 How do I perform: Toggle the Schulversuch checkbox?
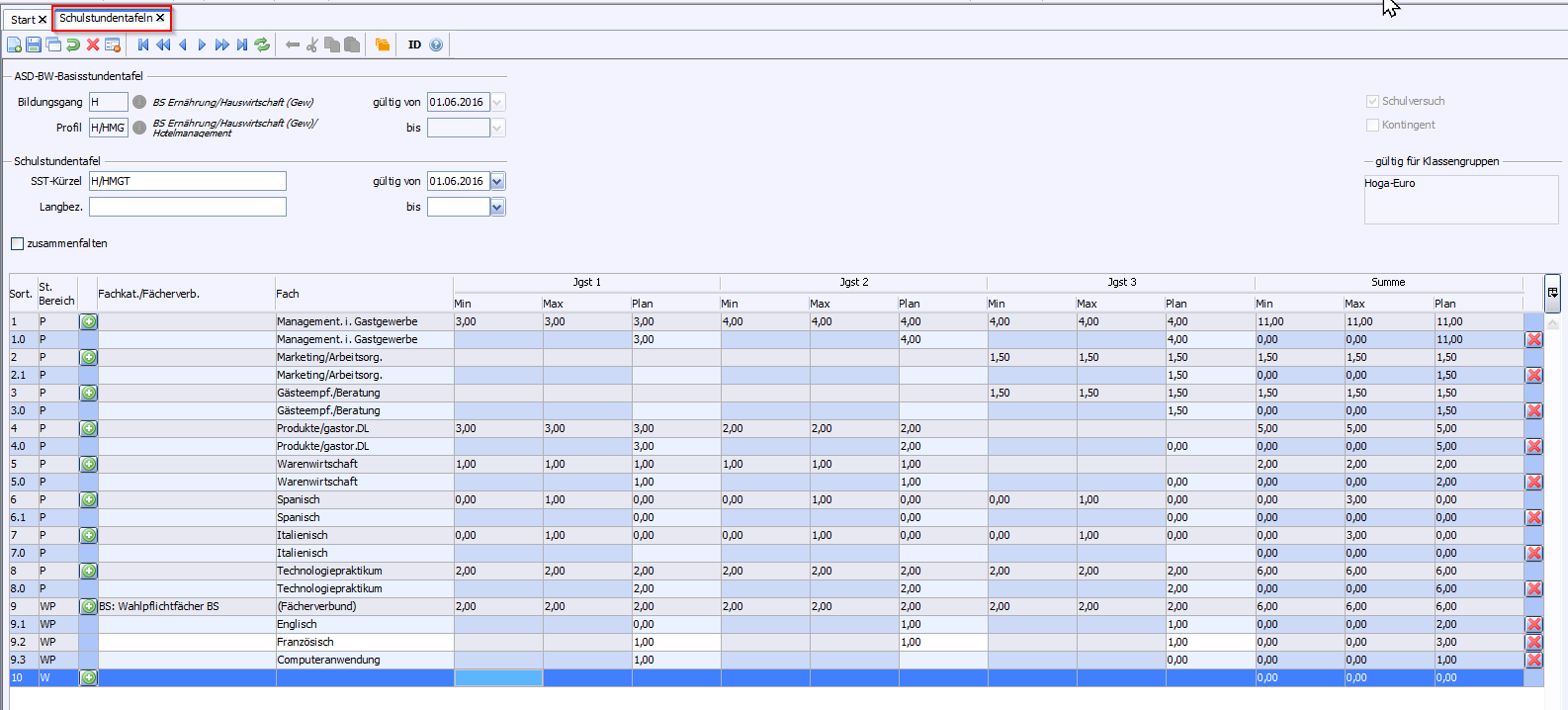tap(1372, 101)
